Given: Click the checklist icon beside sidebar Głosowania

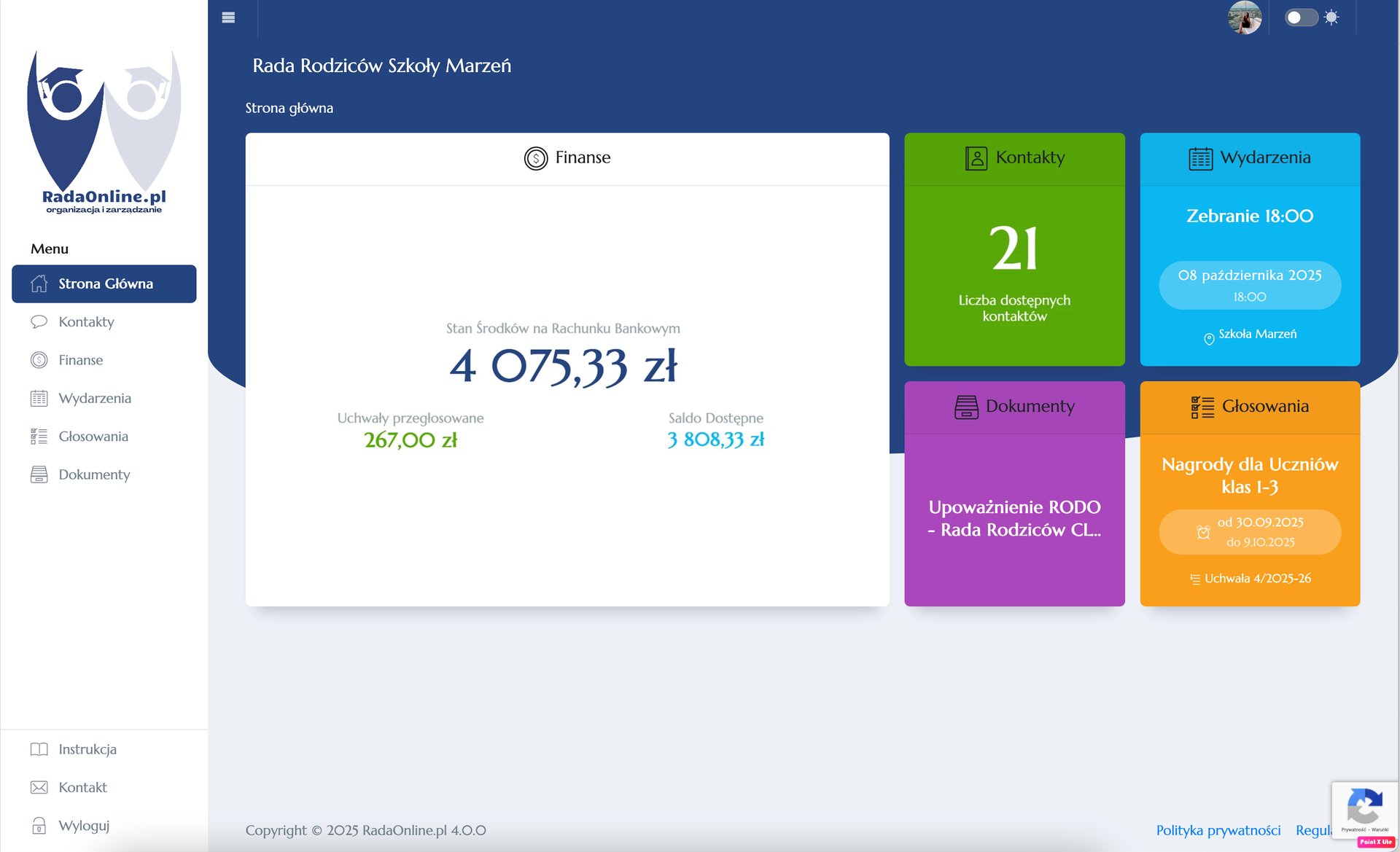Looking at the screenshot, I should tap(39, 436).
